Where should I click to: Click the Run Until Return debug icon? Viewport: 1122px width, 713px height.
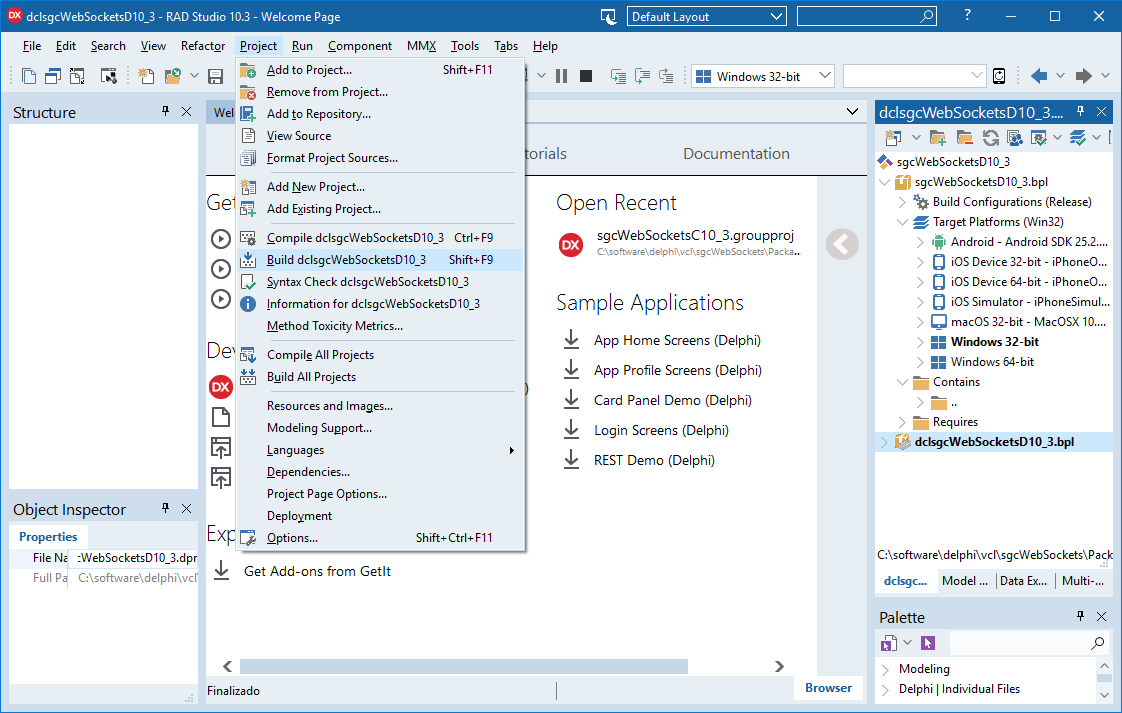point(666,76)
